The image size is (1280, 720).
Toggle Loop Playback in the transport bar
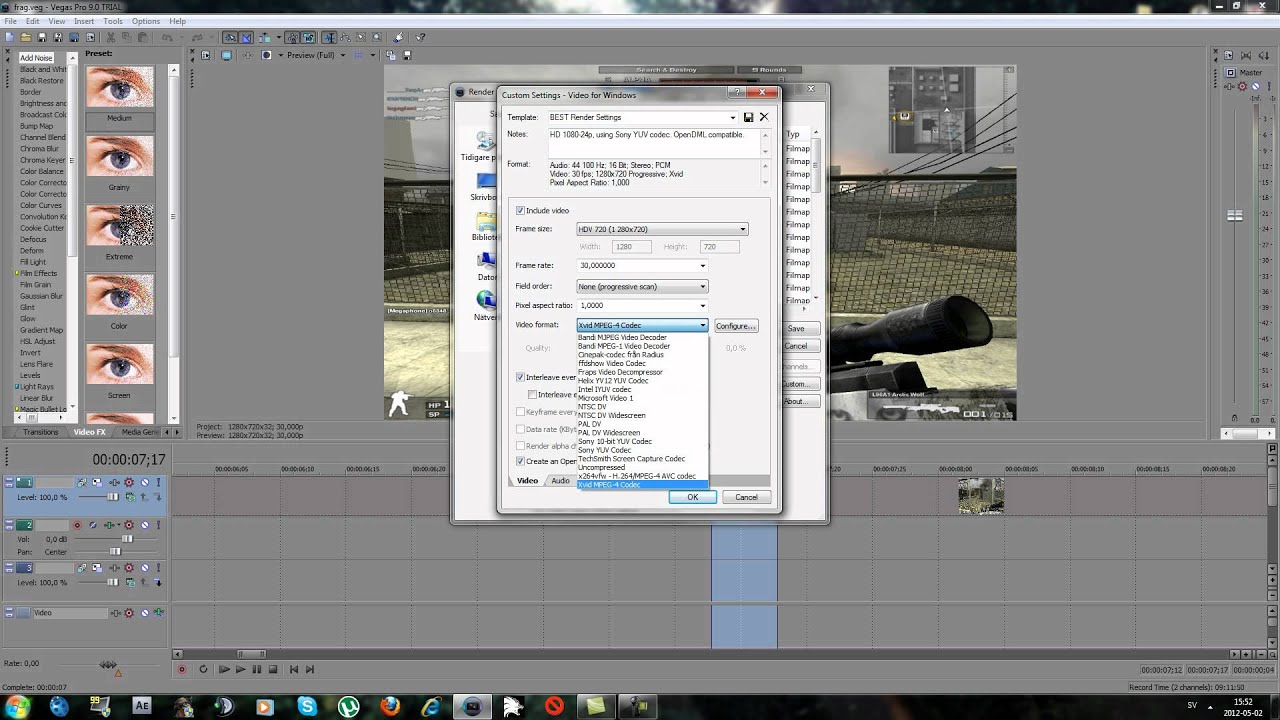tap(203, 669)
